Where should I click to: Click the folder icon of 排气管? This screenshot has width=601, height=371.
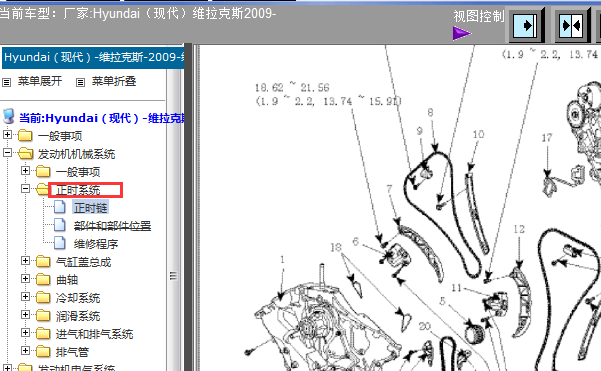pyautogui.click(x=43, y=351)
